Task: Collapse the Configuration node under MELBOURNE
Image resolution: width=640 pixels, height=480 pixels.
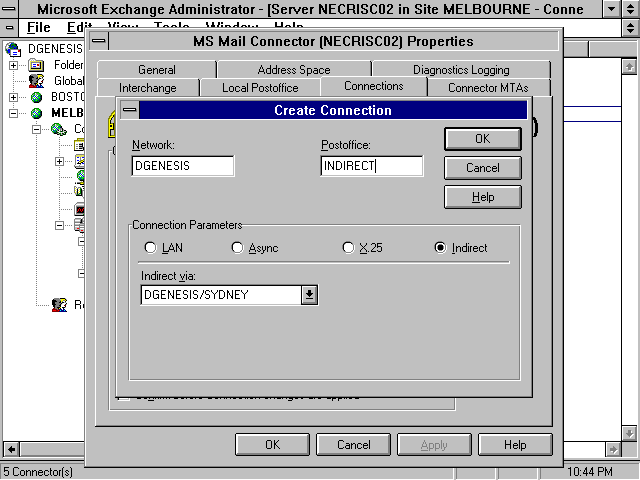Action: pyautogui.click(x=37, y=129)
